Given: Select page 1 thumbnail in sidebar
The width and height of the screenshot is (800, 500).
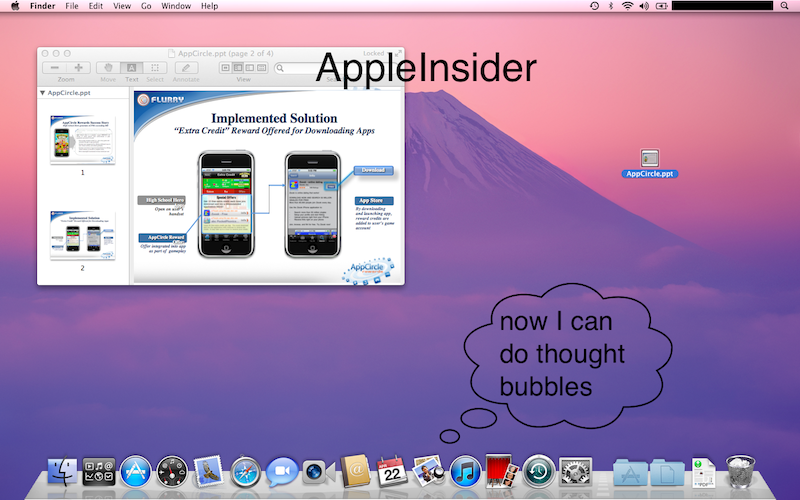Looking at the screenshot, I should (x=82, y=140).
